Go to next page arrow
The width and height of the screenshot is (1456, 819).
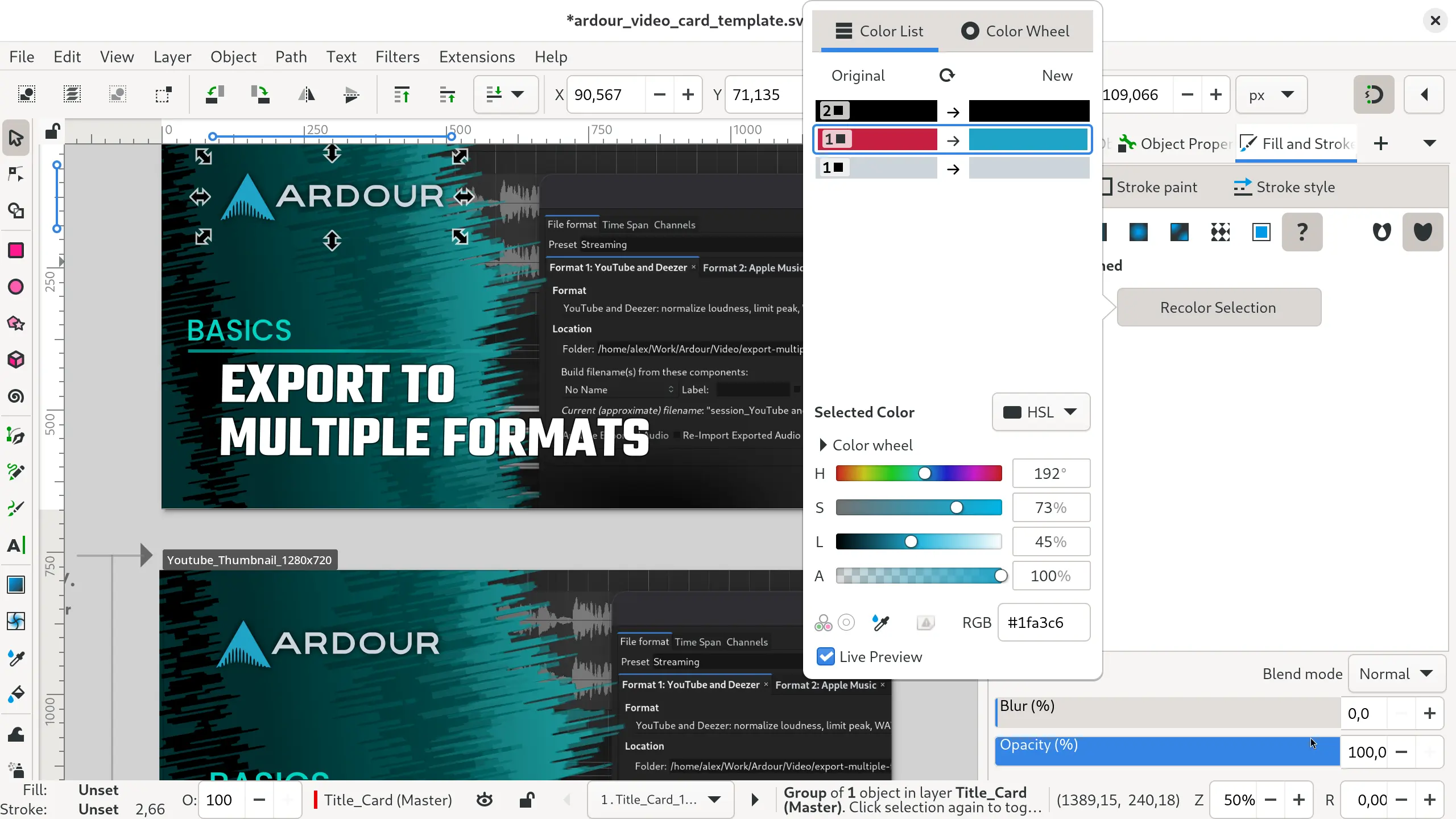coord(755,800)
